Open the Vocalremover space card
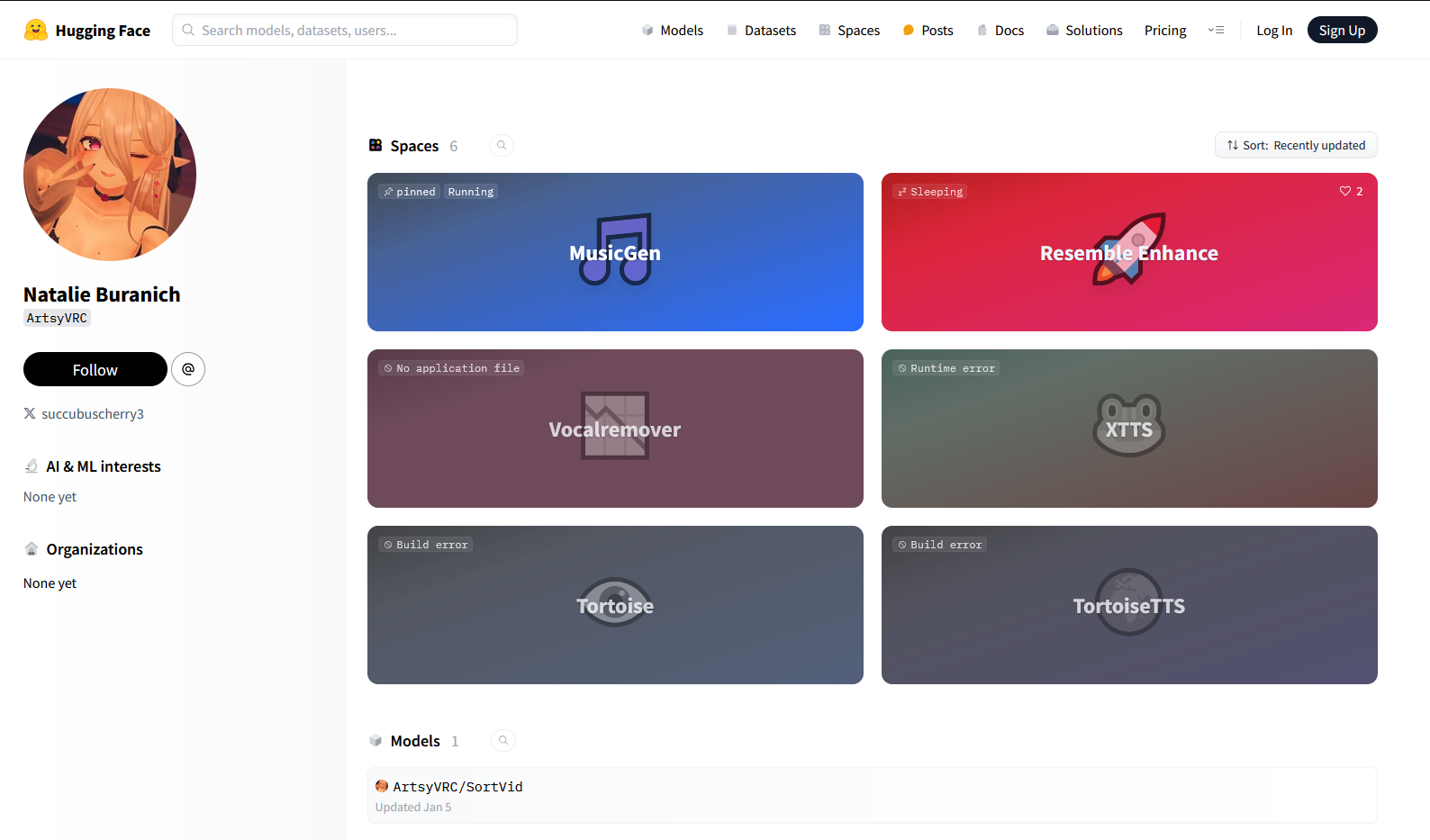This screenshot has height=840, width=1430. click(615, 429)
